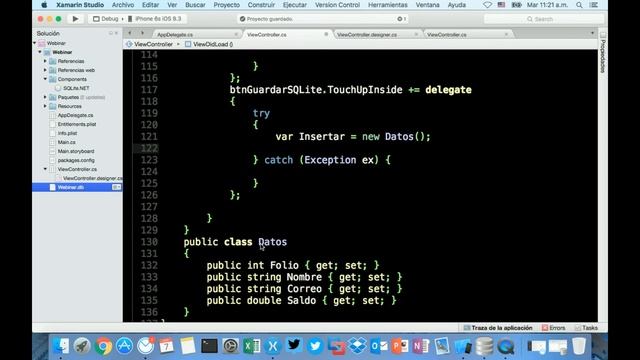Select the Webinar.db file row
Screen dimensions: 640x360
pyautogui.click(x=77, y=187)
